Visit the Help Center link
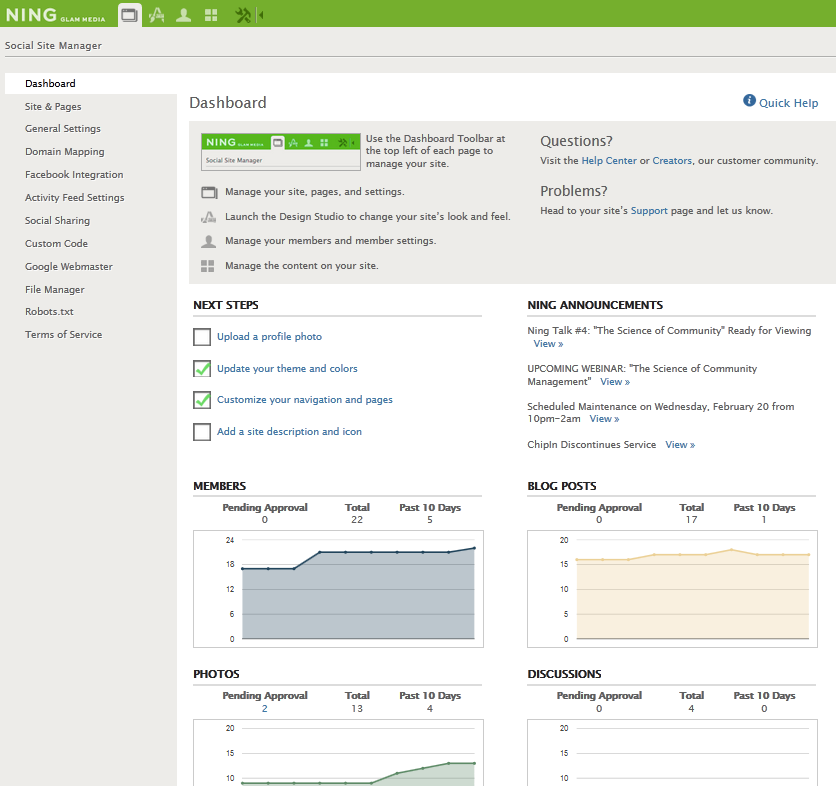Image resolution: width=836 pixels, height=786 pixels. [608, 161]
